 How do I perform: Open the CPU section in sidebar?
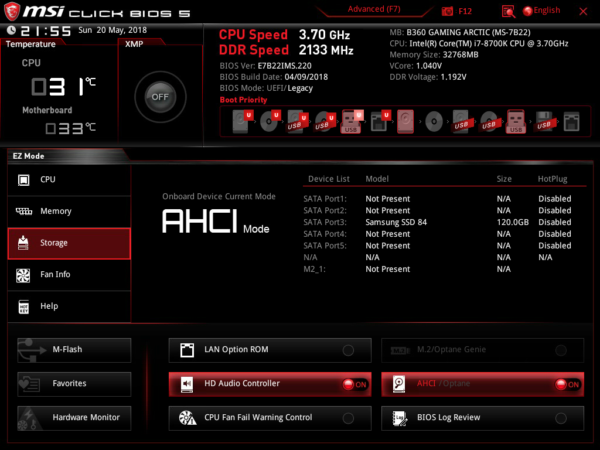[x=69, y=180]
